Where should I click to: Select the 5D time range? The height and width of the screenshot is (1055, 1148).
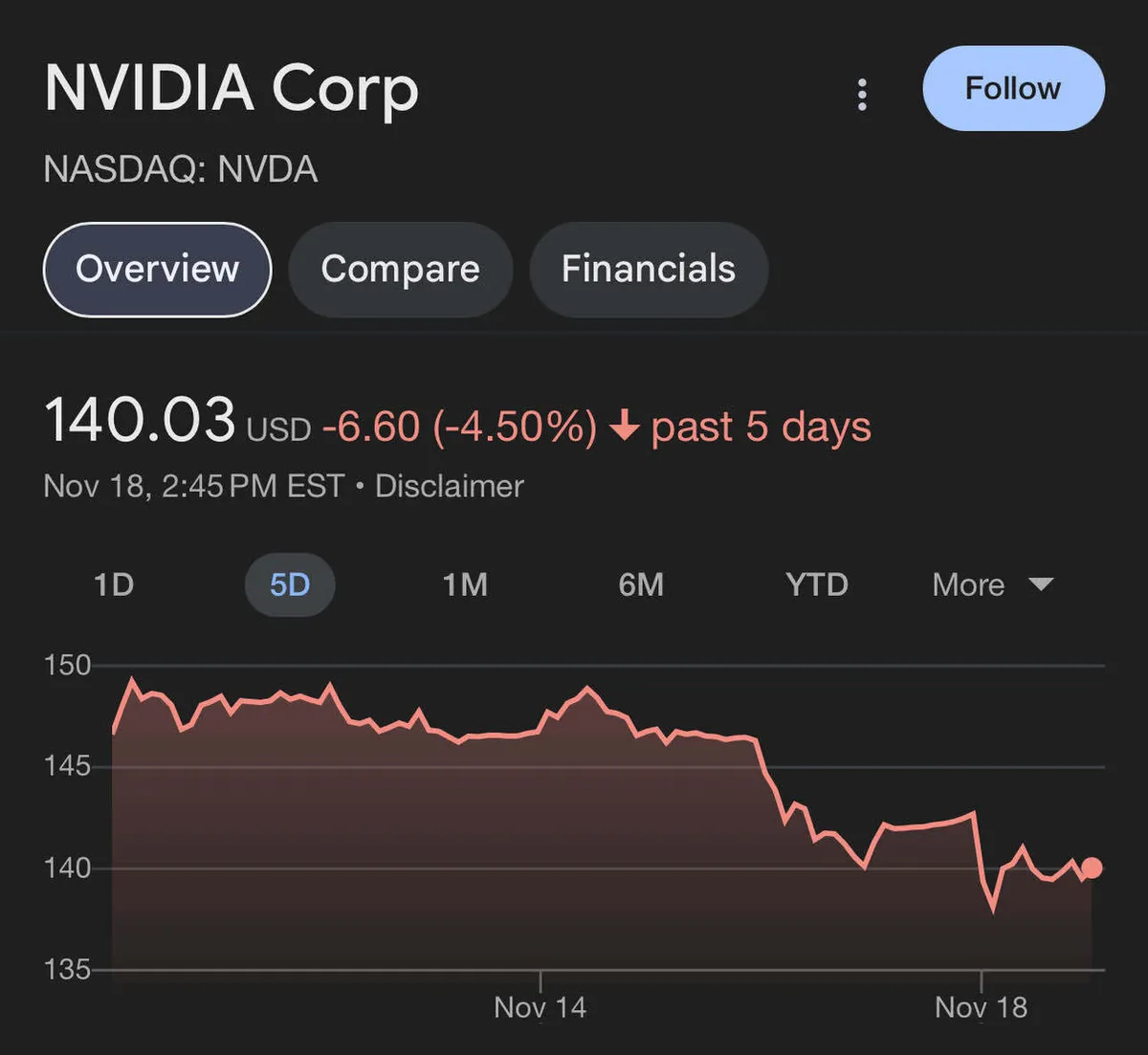pos(290,584)
